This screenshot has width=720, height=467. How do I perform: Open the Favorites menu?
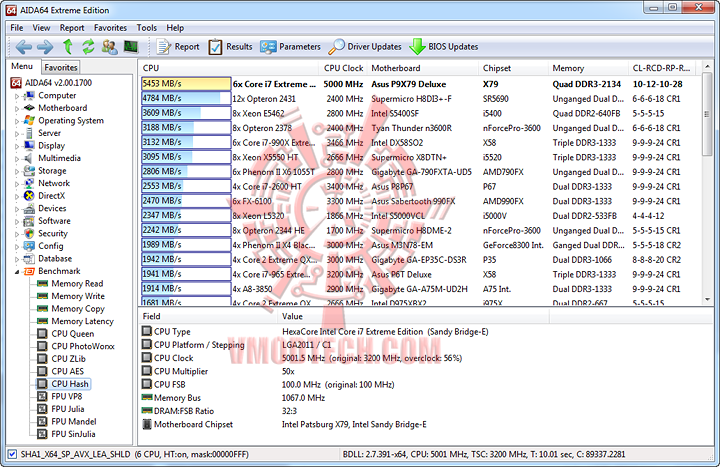[x=110, y=28]
